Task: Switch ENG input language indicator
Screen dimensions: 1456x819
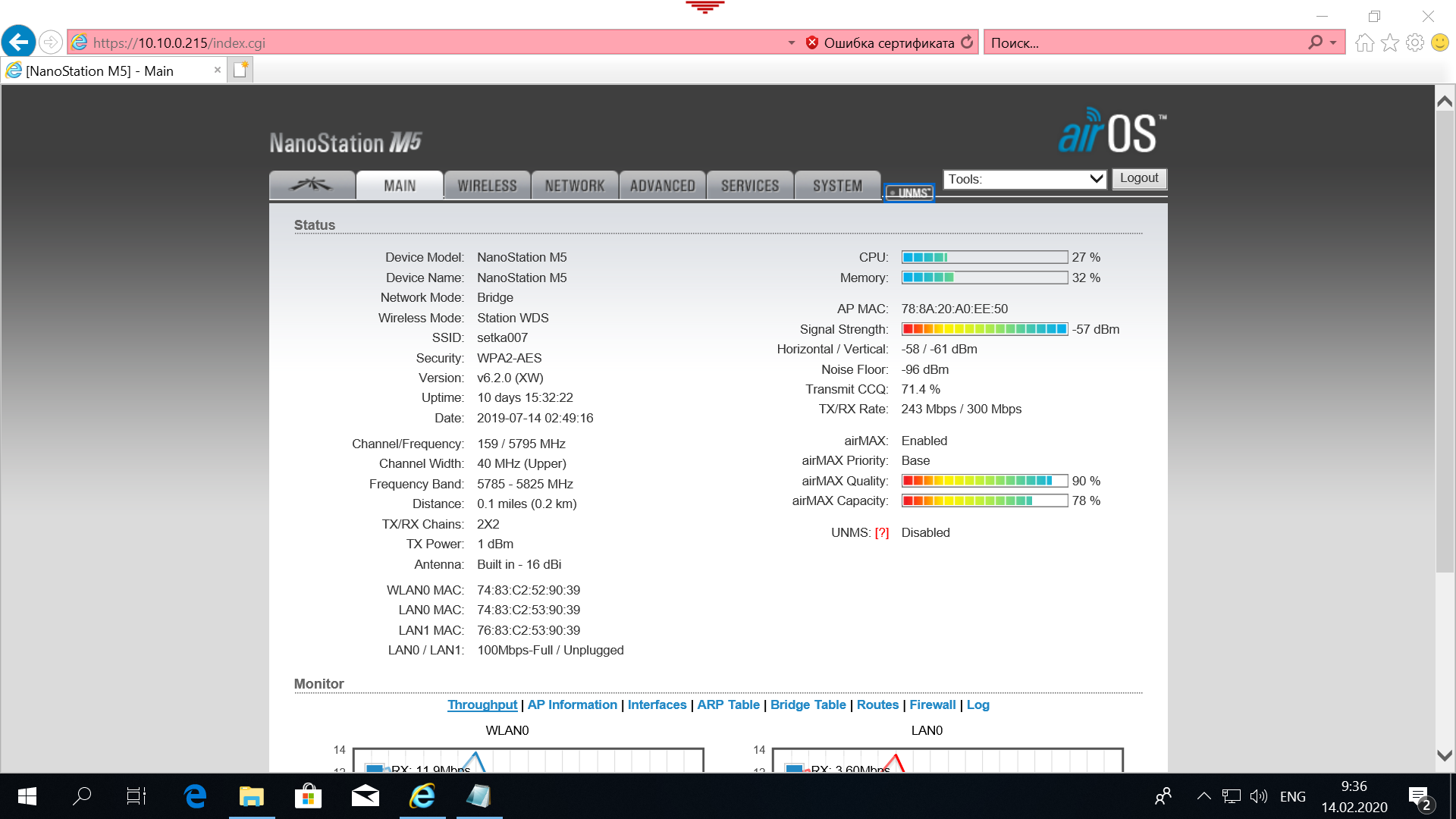Action: pos(1293,797)
